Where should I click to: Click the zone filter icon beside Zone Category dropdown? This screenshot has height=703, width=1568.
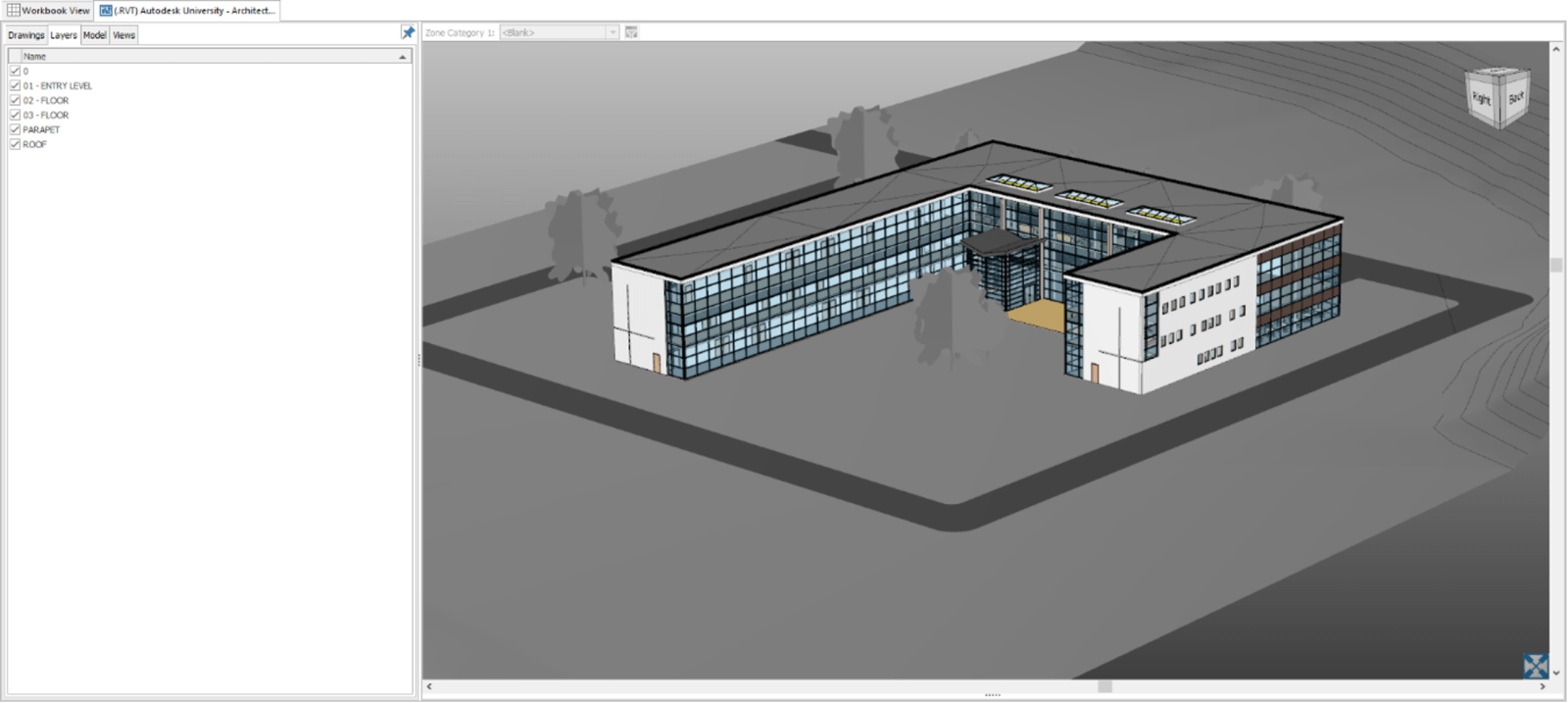tap(631, 32)
